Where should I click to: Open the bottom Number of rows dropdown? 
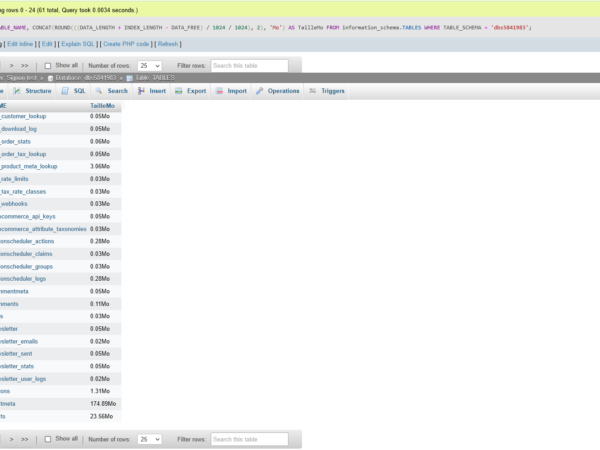click(149, 439)
